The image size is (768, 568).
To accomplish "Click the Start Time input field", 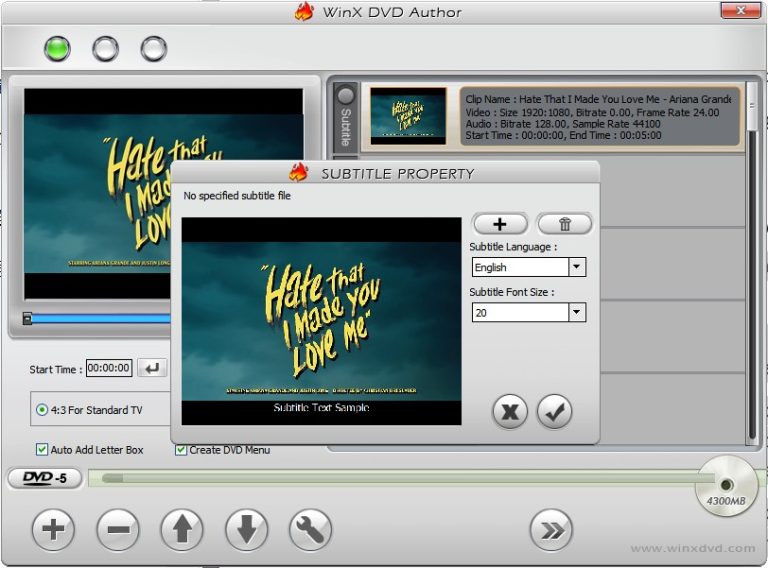I will [109, 368].
